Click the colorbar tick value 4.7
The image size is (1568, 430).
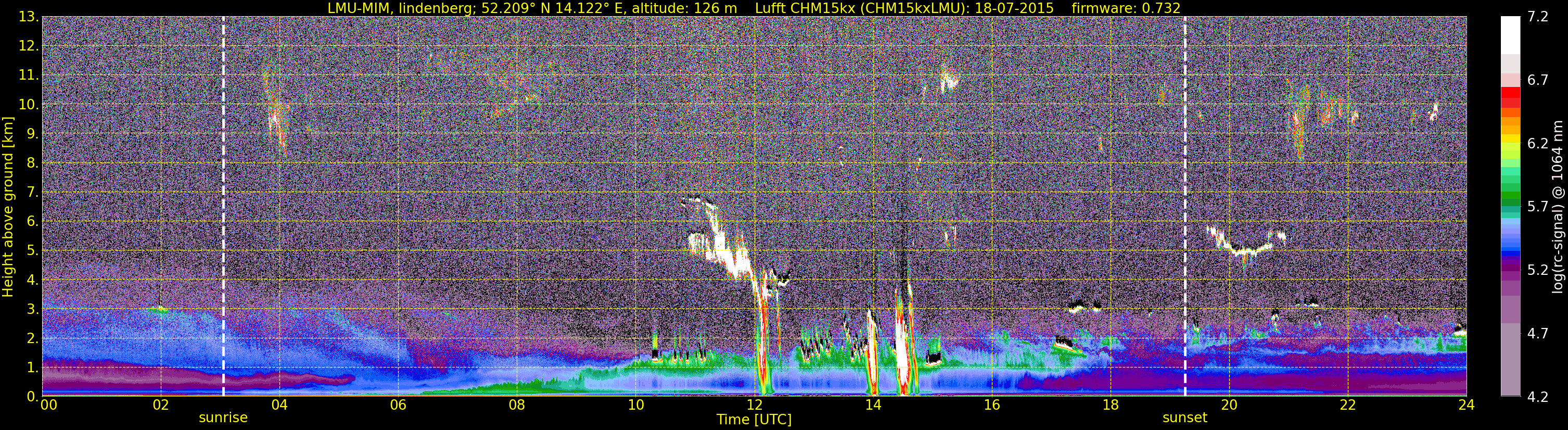point(1538,333)
